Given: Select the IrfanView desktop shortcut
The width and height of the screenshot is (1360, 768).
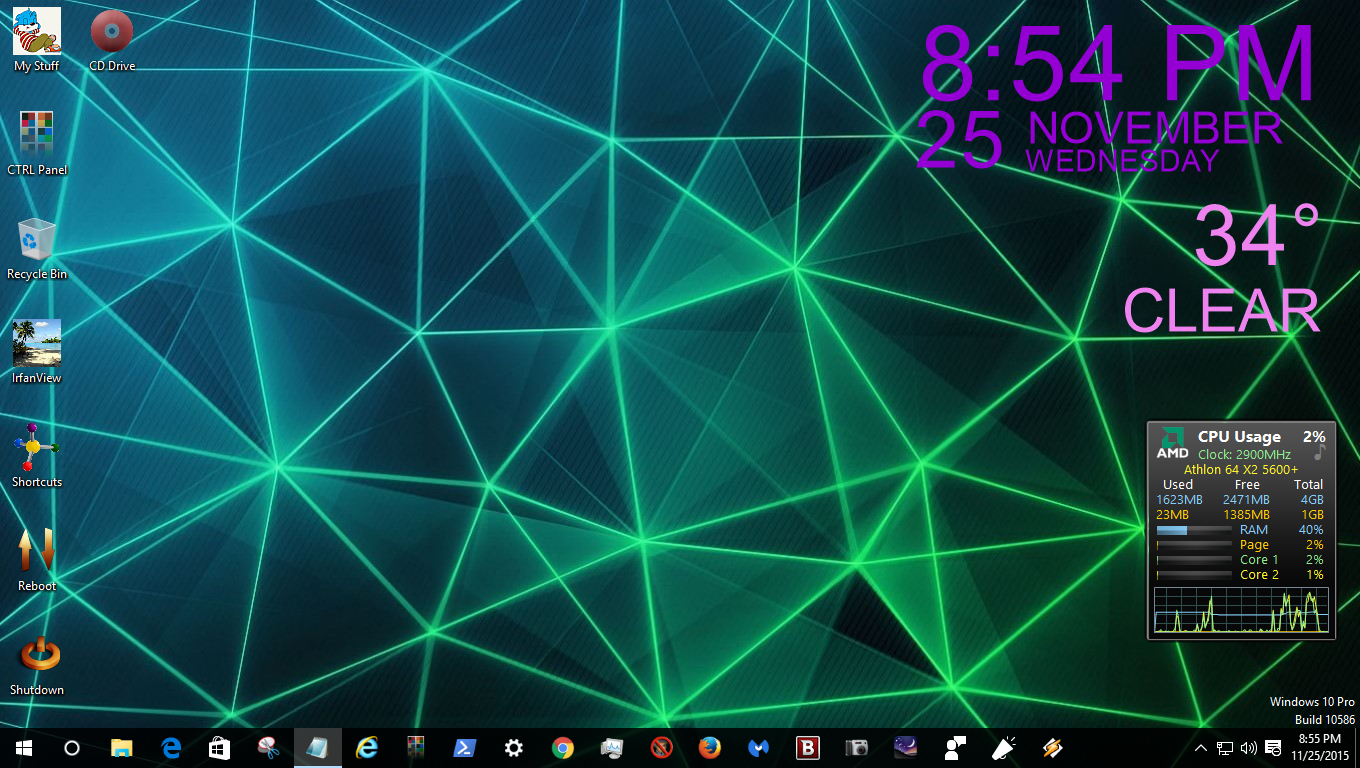Looking at the screenshot, I should (37, 351).
